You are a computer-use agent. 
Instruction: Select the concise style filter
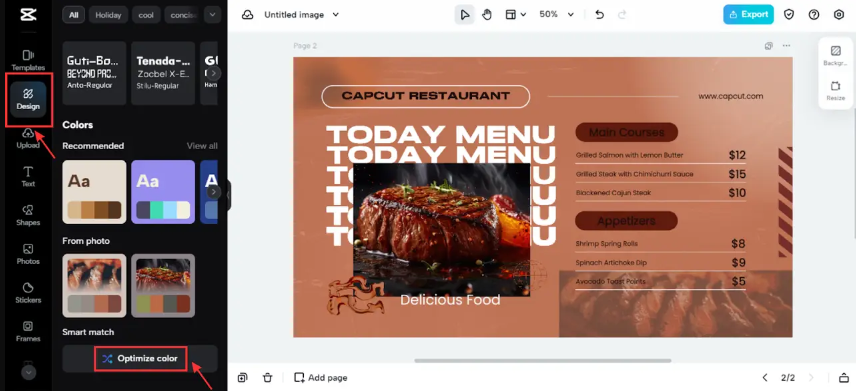coord(181,15)
